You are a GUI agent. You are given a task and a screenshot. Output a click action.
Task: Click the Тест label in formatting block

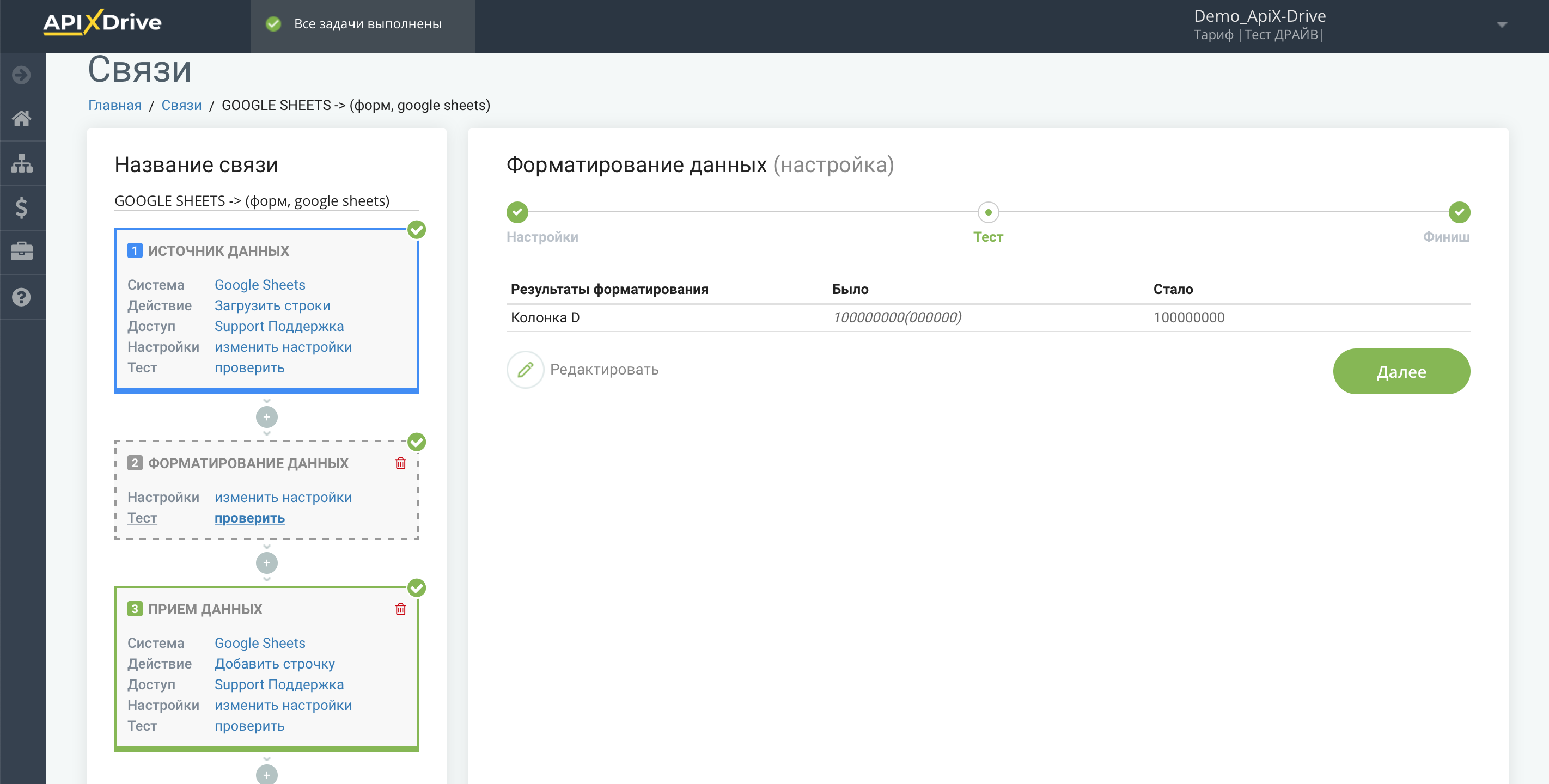tap(142, 518)
